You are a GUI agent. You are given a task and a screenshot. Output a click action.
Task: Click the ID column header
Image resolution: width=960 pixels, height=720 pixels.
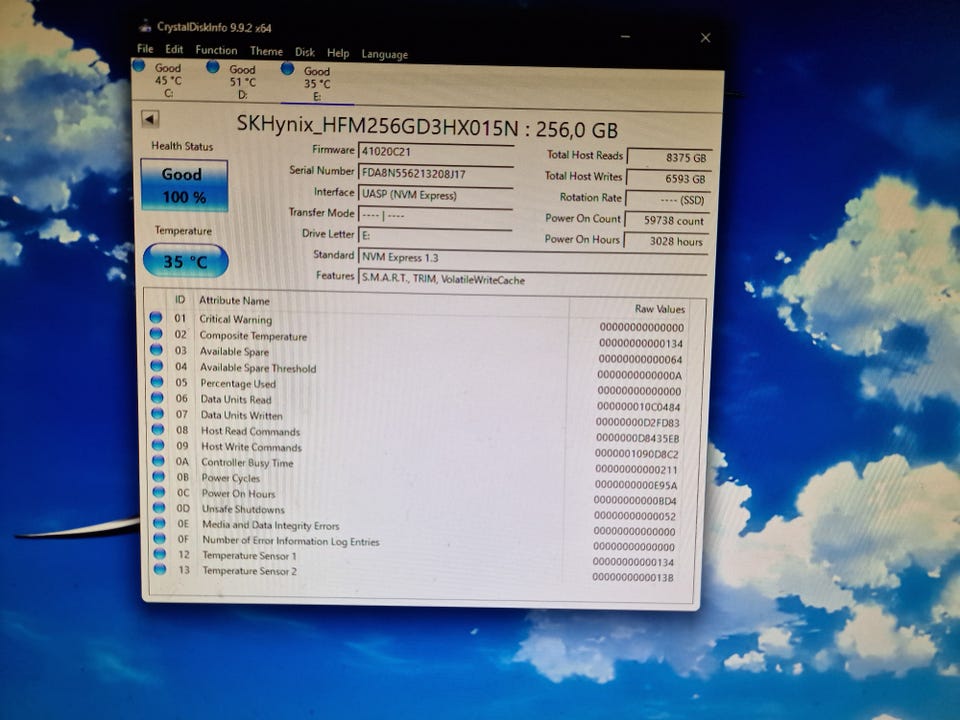coord(179,299)
